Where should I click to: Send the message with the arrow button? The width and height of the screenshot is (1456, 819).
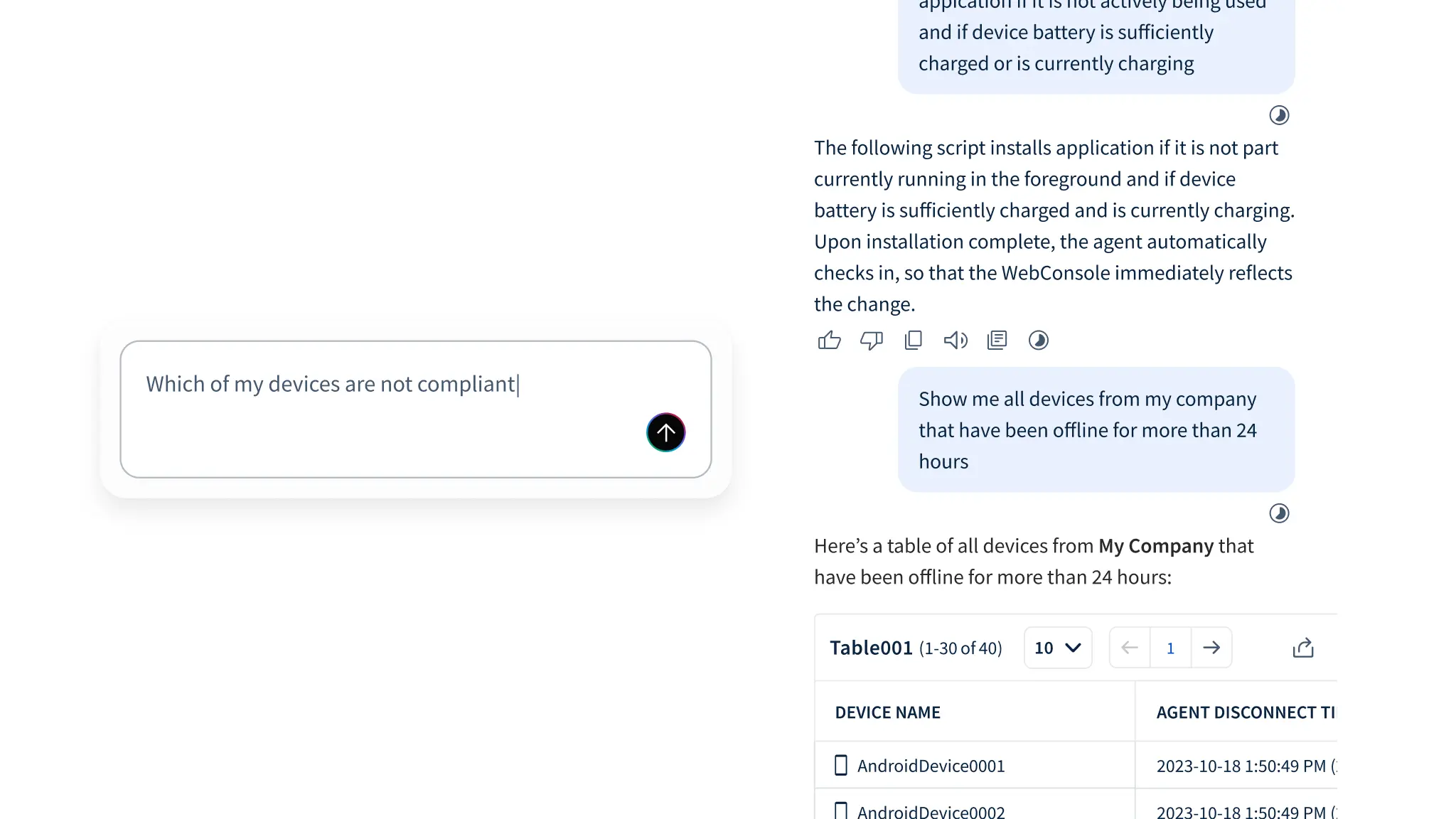tap(665, 432)
